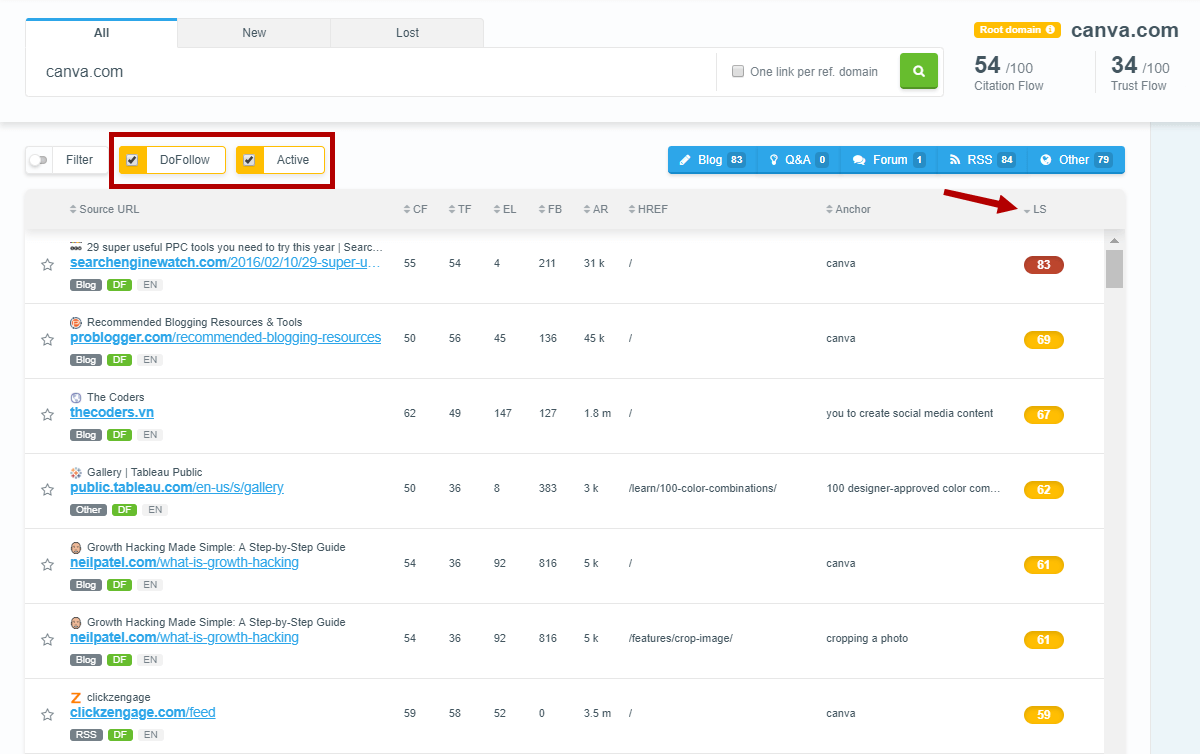Open problogger.com recommended-blogging-resources link
1200x754 pixels.
226,338
